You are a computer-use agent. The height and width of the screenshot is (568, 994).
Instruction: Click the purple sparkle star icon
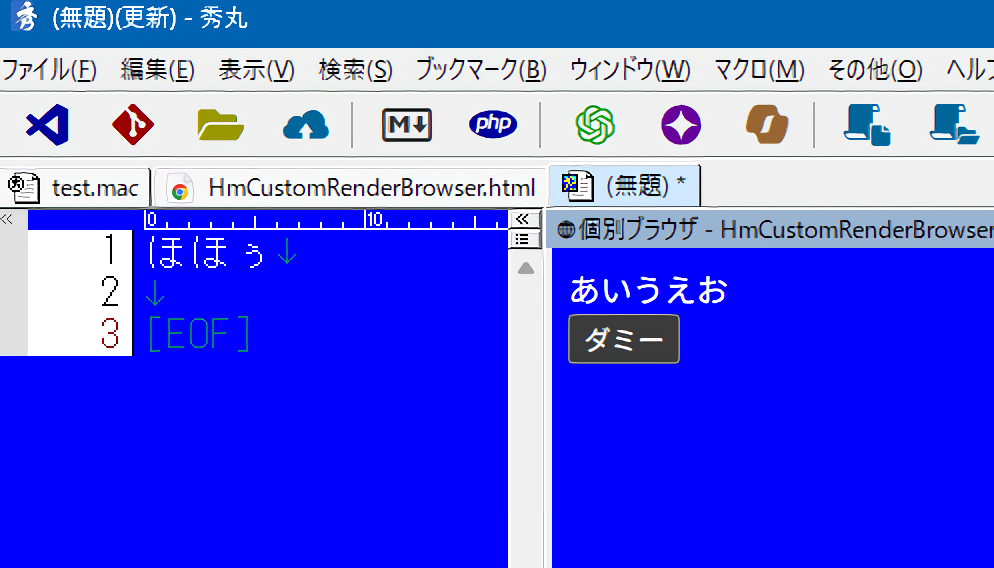(681, 125)
